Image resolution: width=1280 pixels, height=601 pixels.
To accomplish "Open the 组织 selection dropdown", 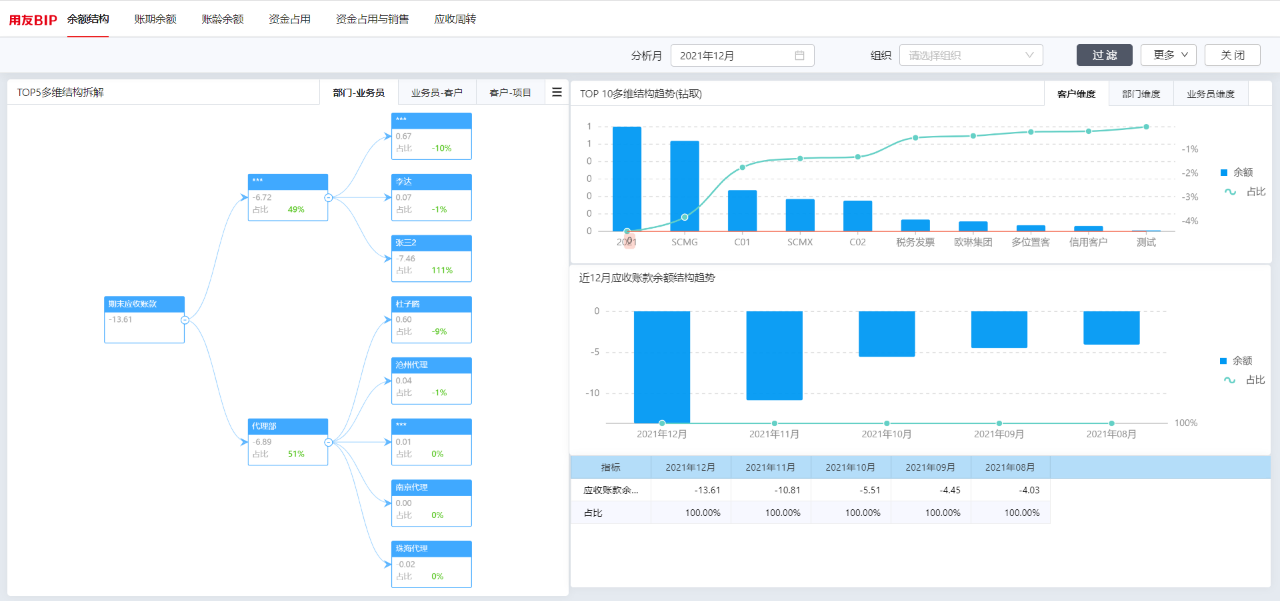I will point(971,56).
